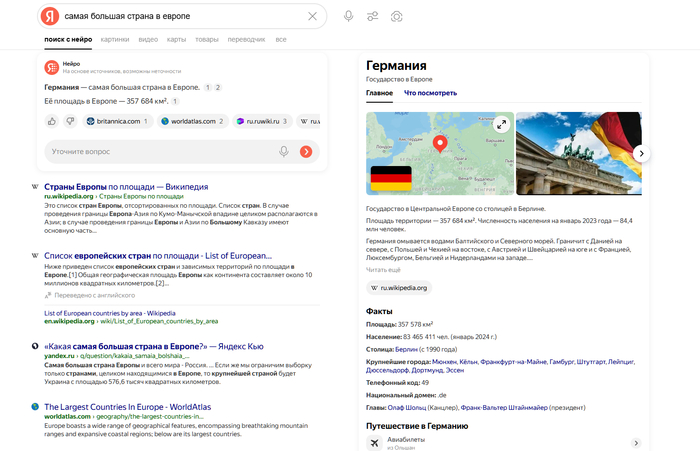Switch to 'видео' tab
The height and width of the screenshot is (451, 700).
148,39
